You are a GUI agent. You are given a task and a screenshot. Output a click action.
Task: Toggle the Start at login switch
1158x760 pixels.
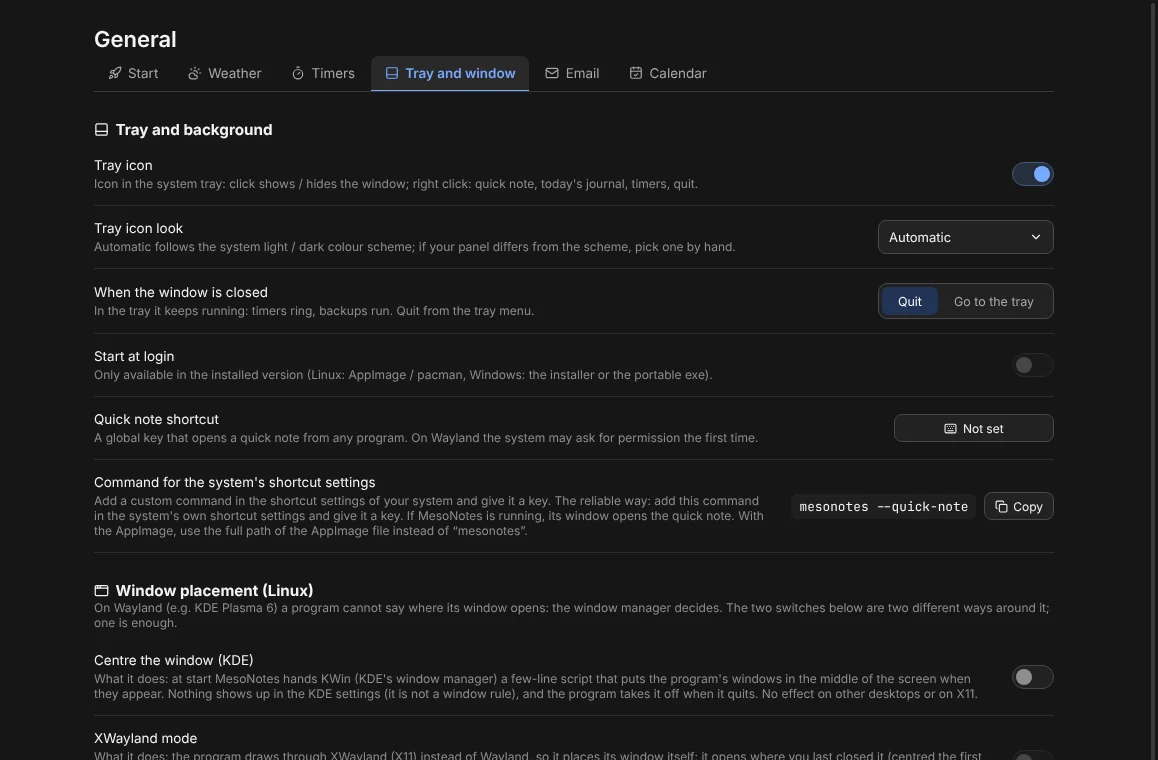point(1032,365)
